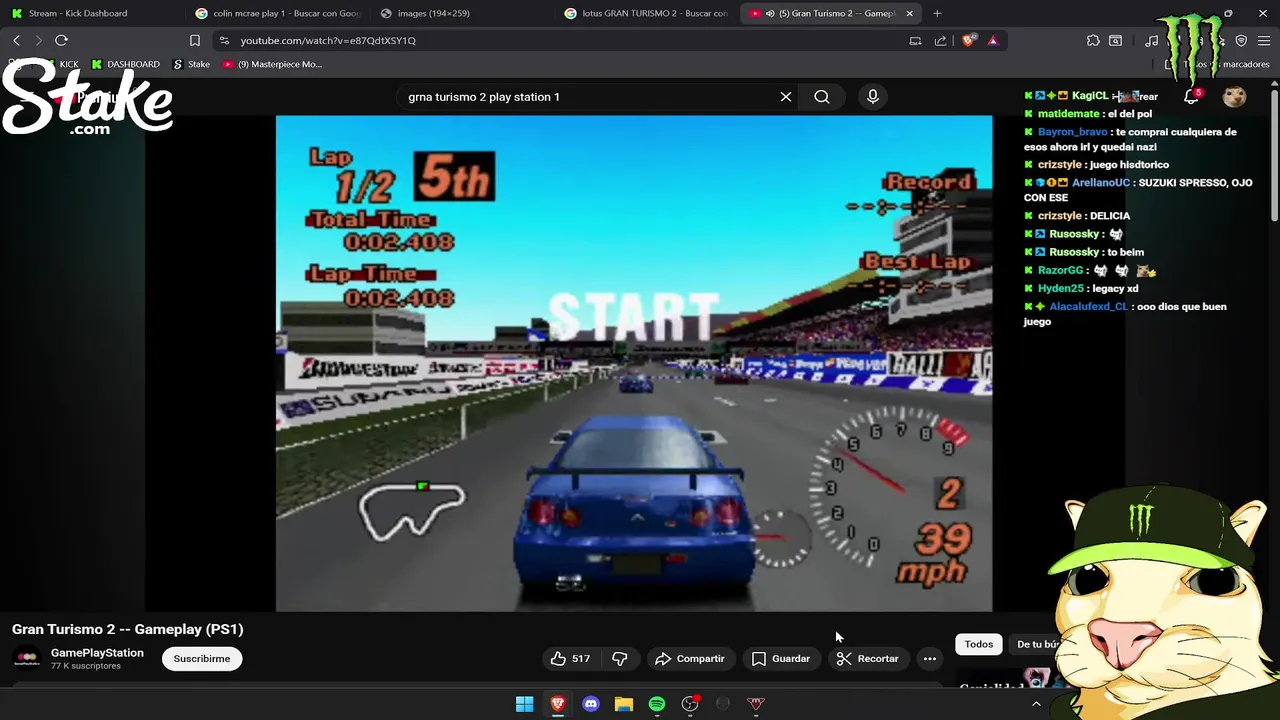1280x720 pixels.
Task: Click the chat scrollbar
Action: 1274,155
